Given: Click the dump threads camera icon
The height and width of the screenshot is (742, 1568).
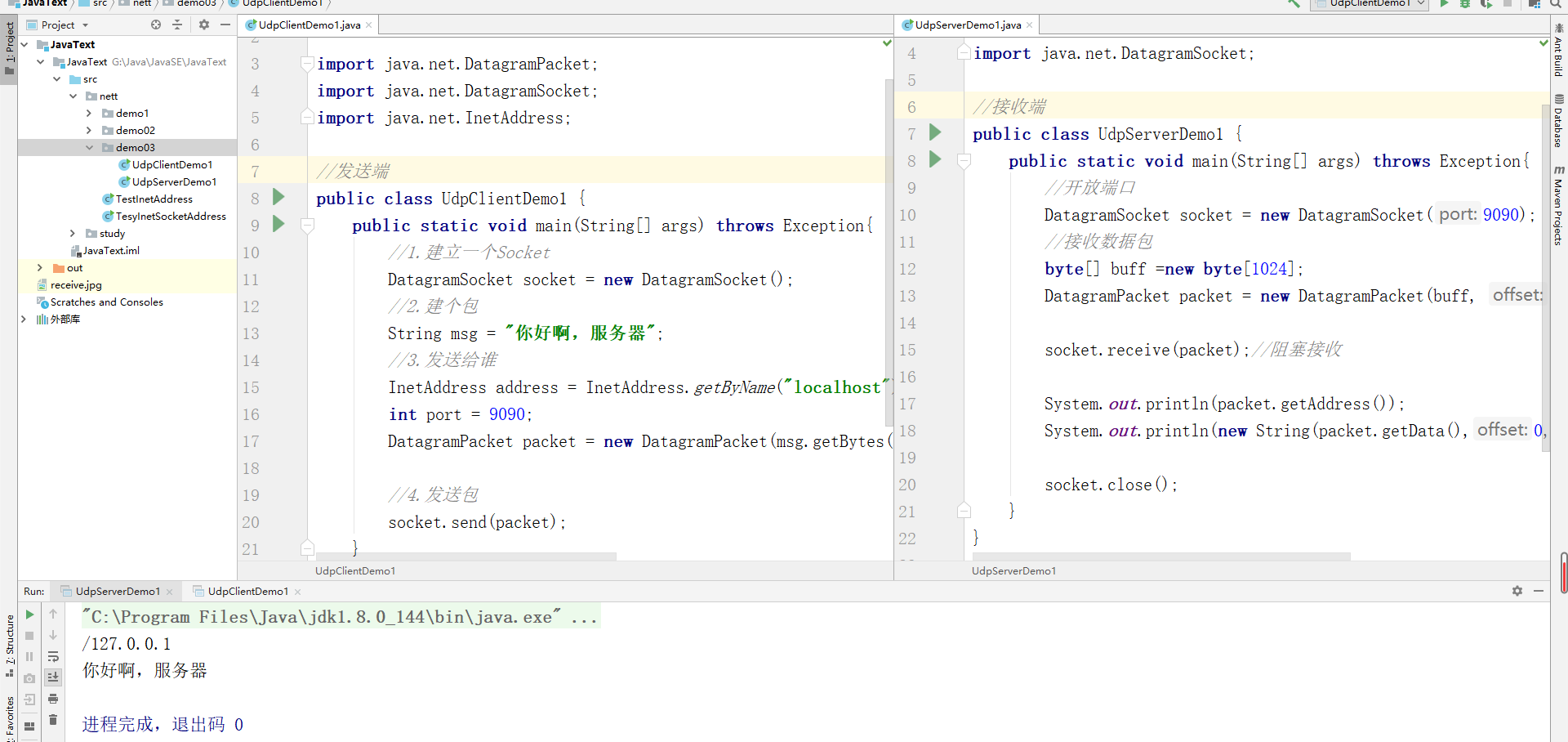Looking at the screenshot, I should tap(29, 678).
